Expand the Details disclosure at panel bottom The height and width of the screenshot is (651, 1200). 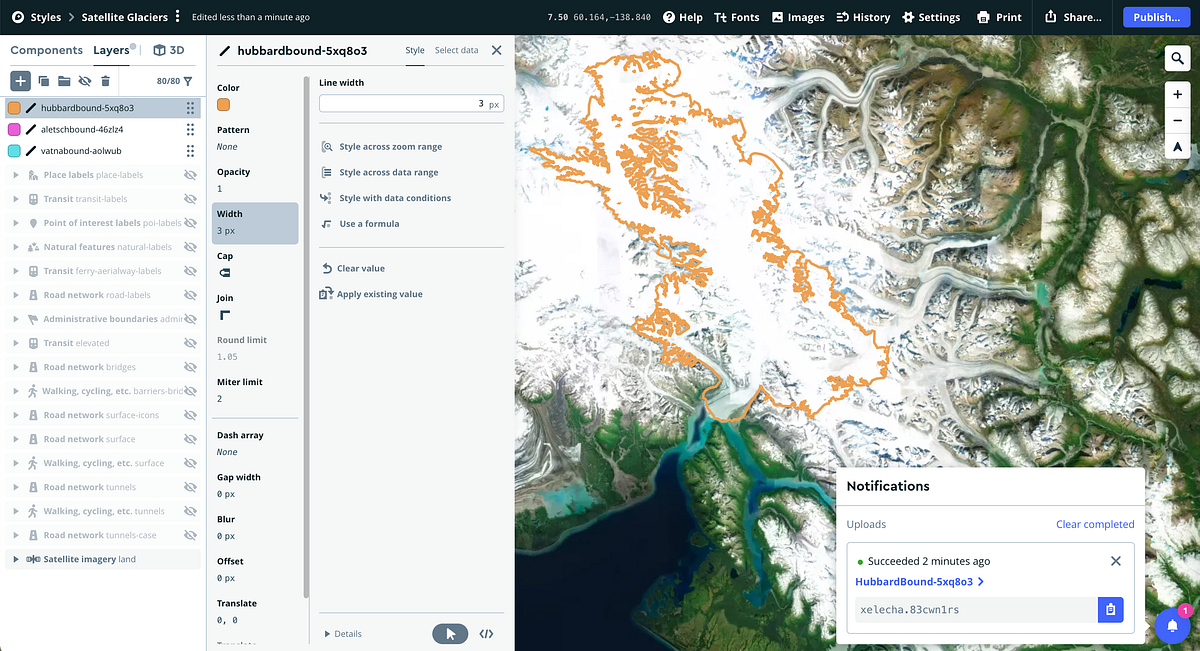click(326, 633)
